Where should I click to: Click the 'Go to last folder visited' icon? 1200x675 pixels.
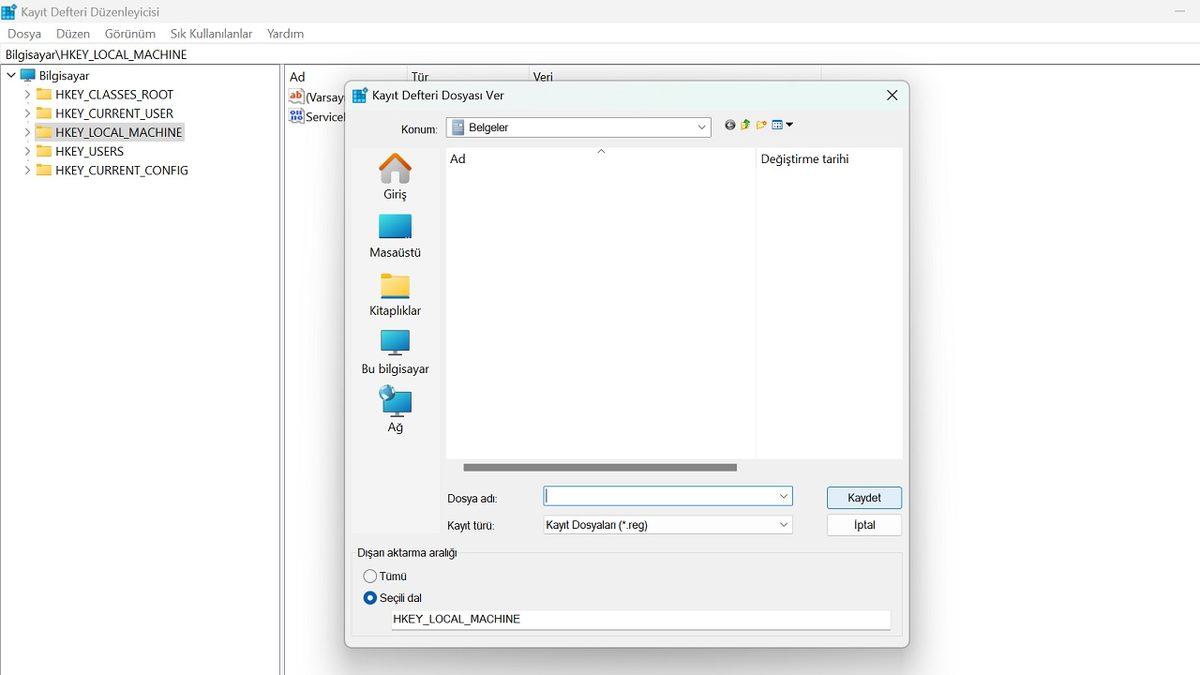coord(728,124)
